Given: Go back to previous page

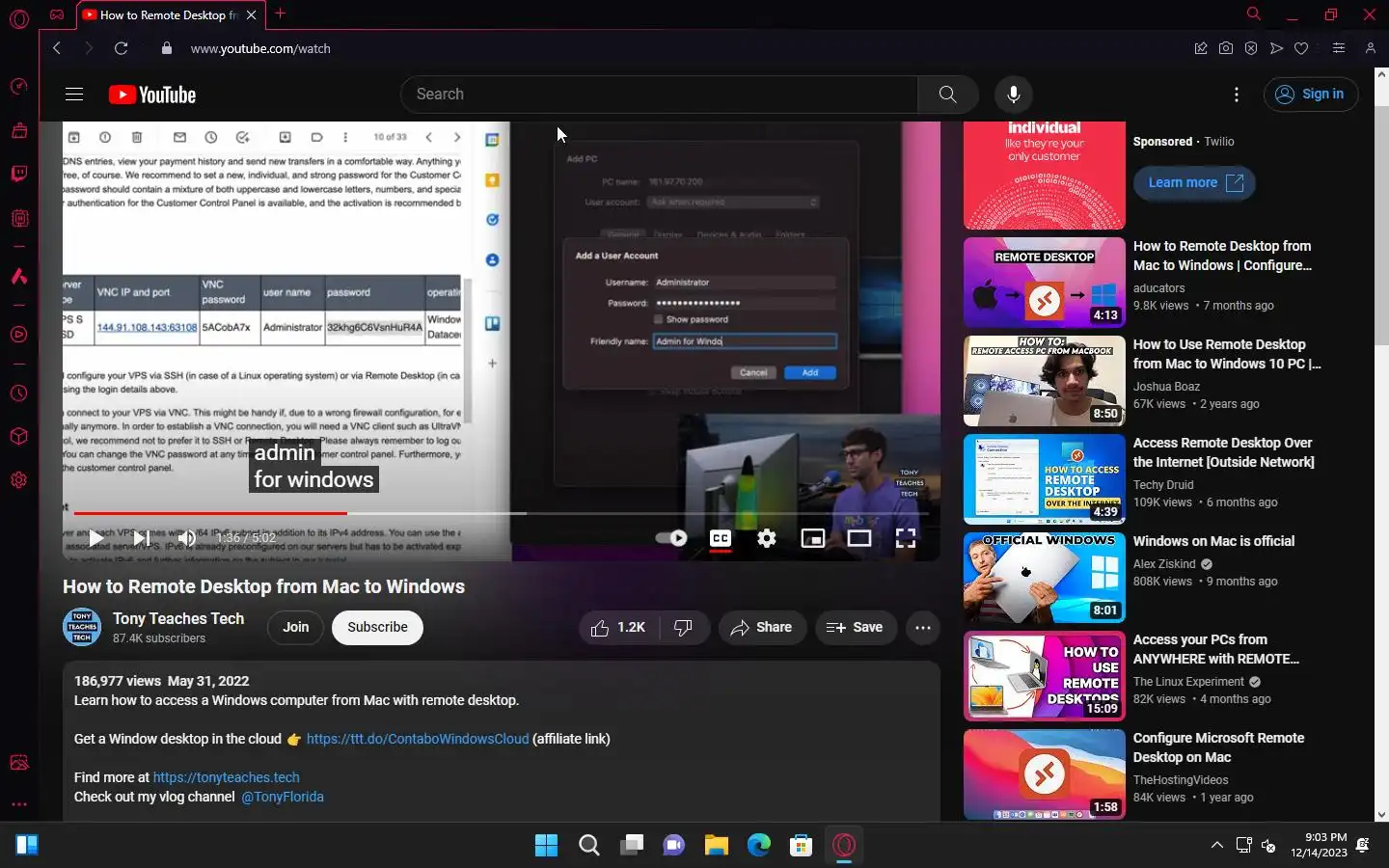Looking at the screenshot, I should (x=57, y=48).
